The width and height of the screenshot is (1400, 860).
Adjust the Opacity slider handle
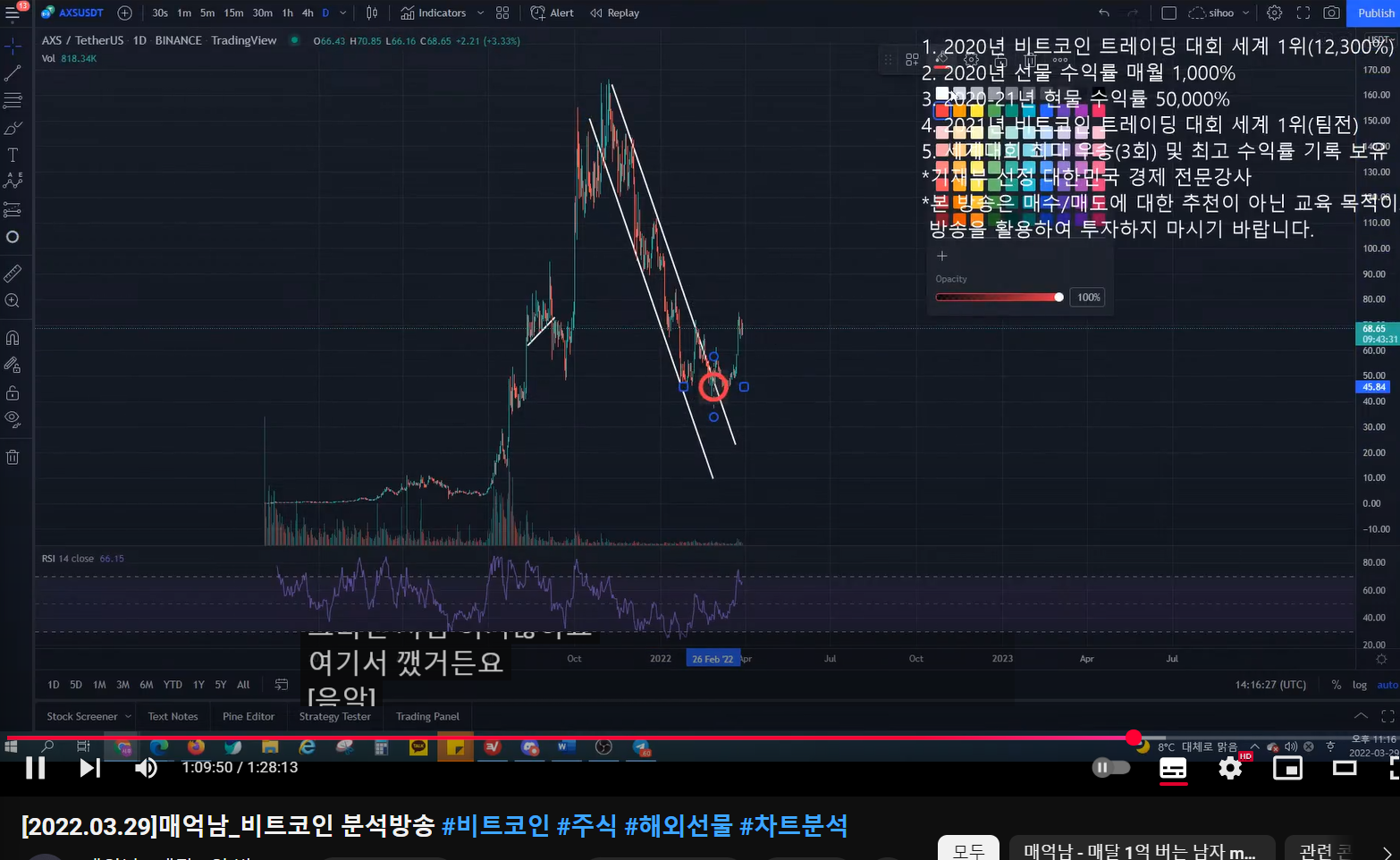tap(1059, 298)
